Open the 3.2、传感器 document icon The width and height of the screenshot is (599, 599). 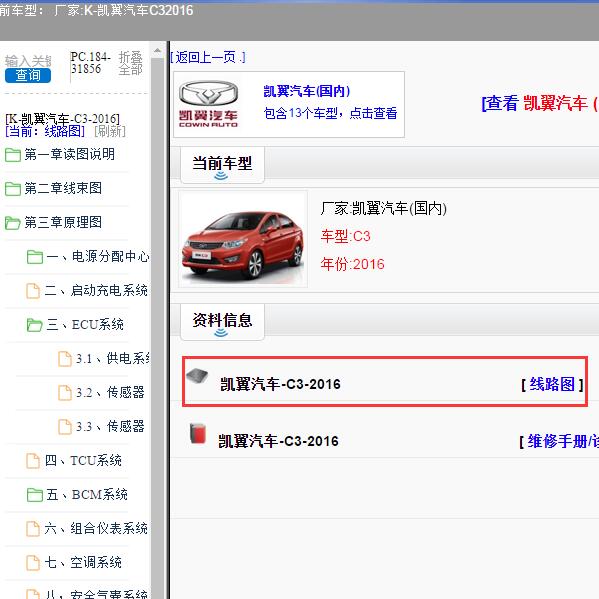tap(65, 393)
